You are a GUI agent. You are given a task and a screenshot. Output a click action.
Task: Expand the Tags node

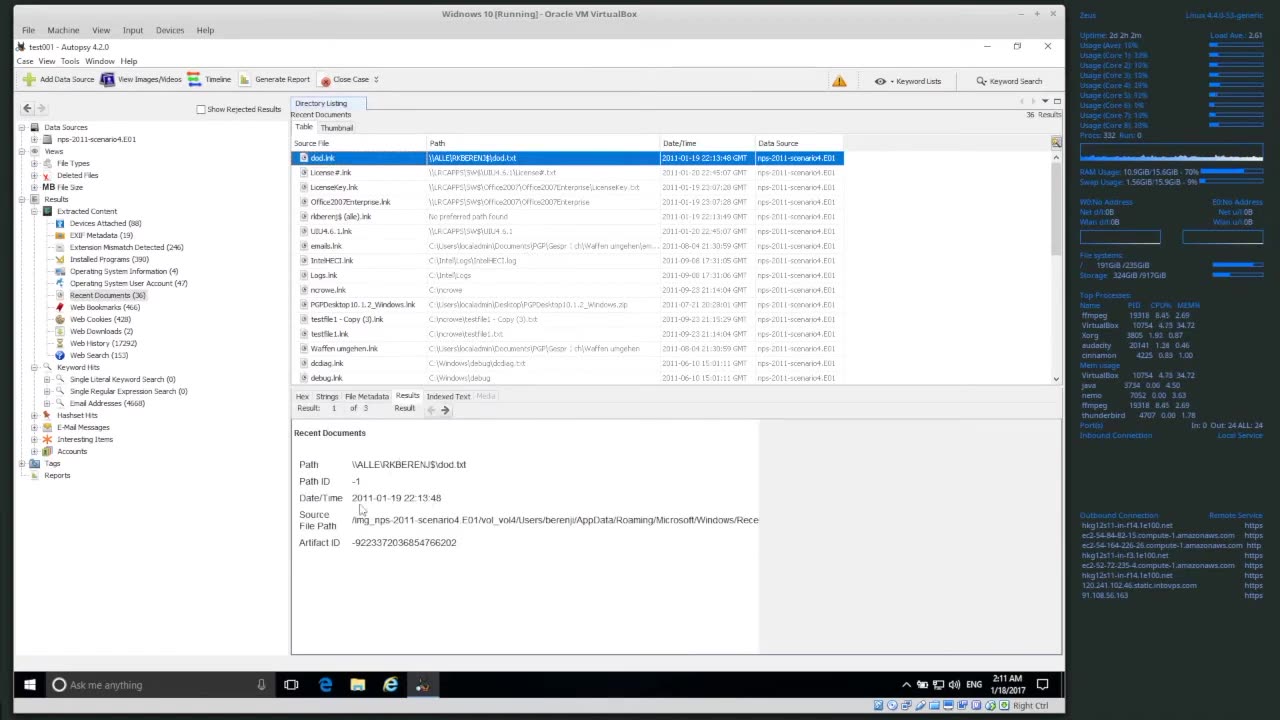[x=22, y=463]
